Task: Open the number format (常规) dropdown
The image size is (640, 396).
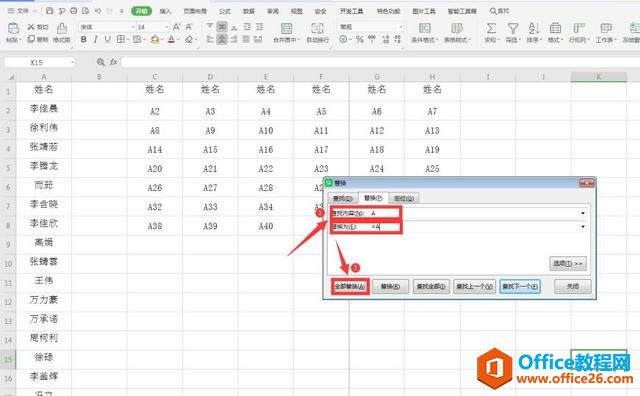Action: pyautogui.click(x=401, y=27)
